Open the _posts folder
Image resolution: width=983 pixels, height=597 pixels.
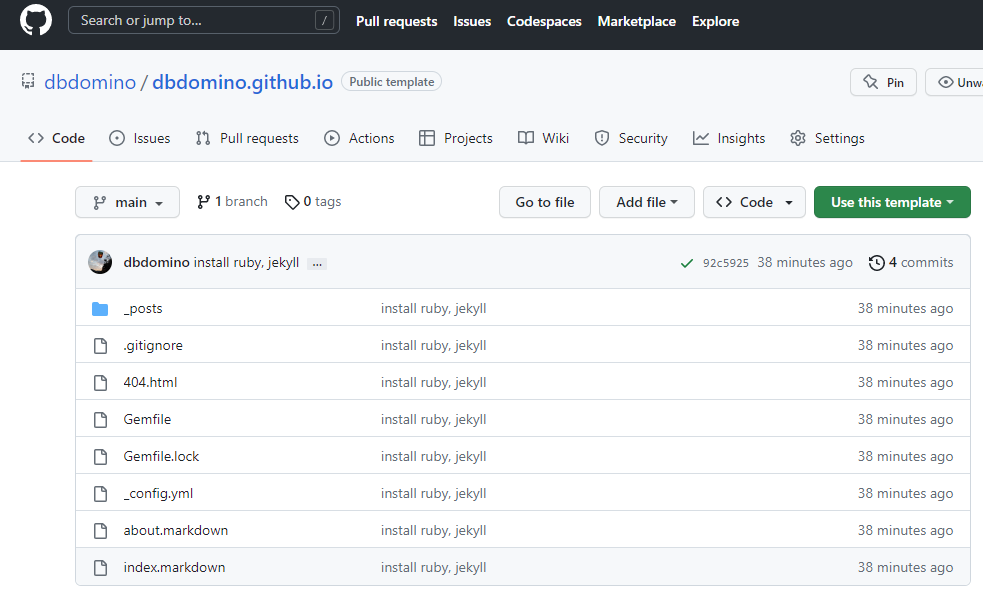[x=143, y=309]
